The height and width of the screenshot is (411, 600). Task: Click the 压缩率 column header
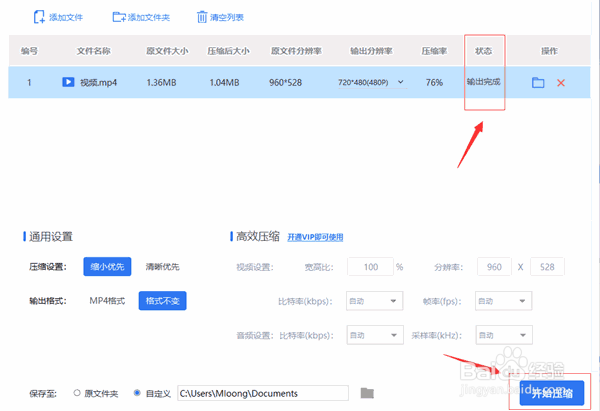pos(434,51)
